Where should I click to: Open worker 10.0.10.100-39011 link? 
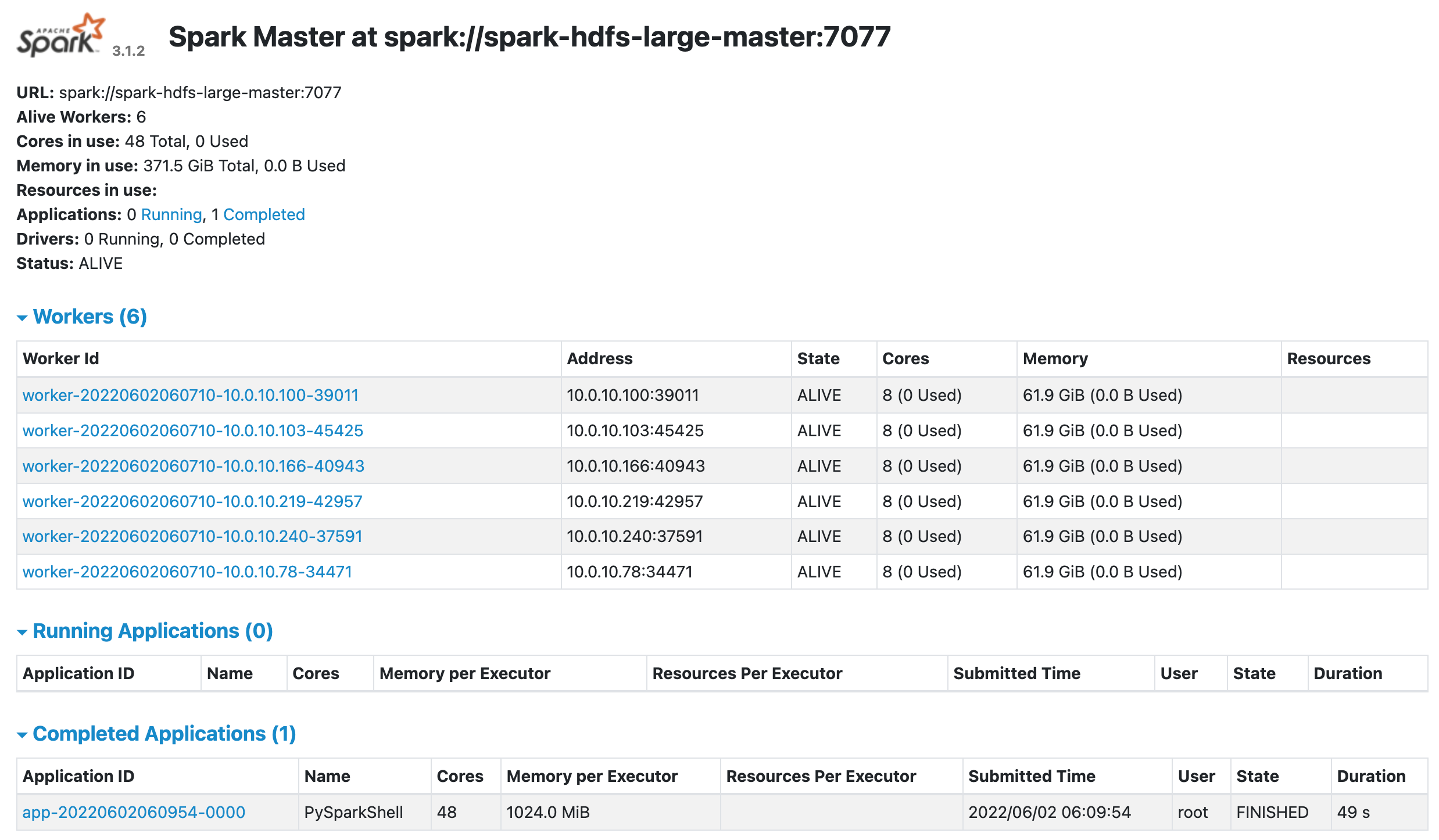[191, 395]
